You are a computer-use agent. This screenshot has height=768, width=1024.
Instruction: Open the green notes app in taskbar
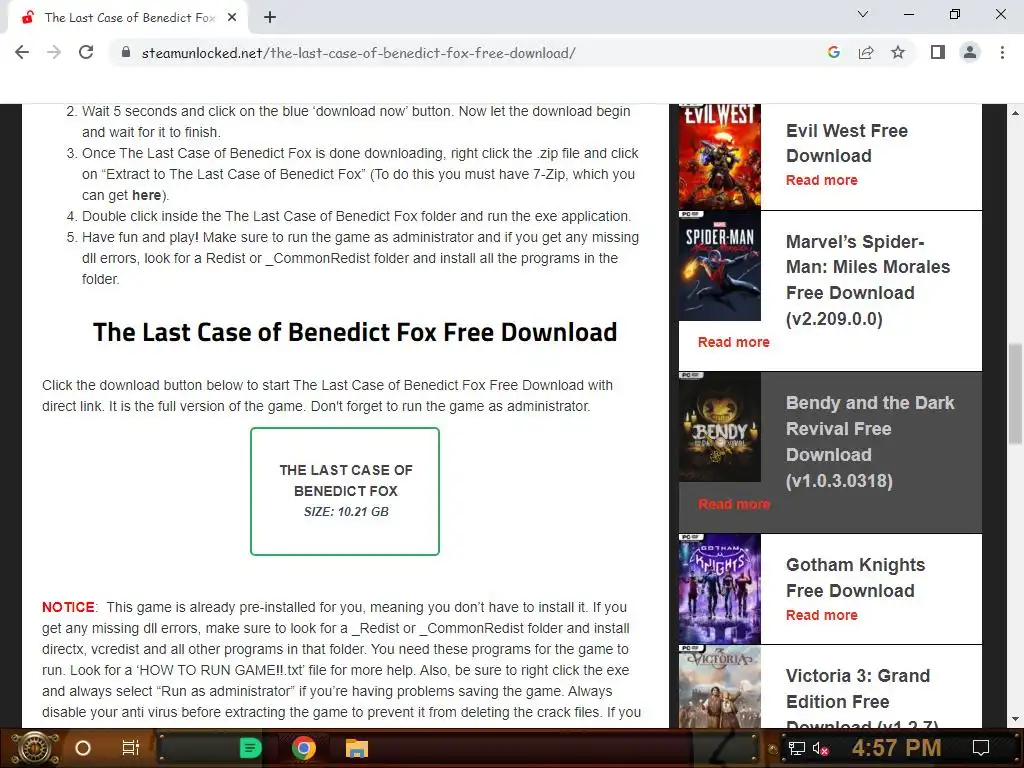point(250,748)
